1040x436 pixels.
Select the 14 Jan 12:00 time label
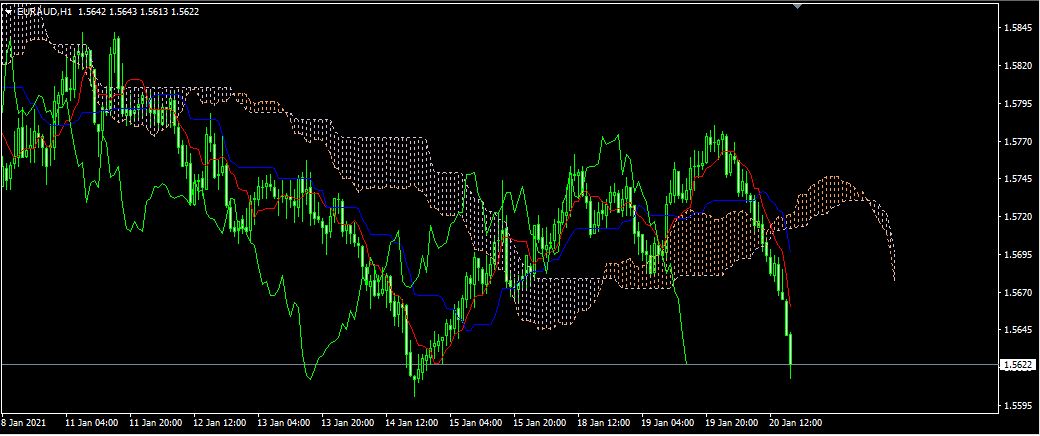pos(411,424)
